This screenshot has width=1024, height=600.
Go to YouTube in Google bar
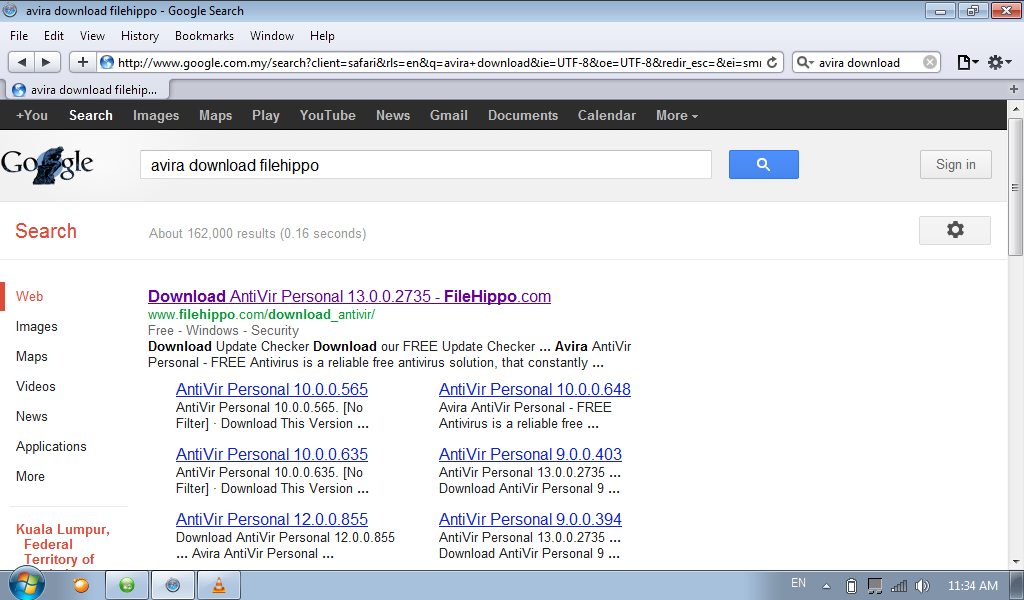pos(327,116)
